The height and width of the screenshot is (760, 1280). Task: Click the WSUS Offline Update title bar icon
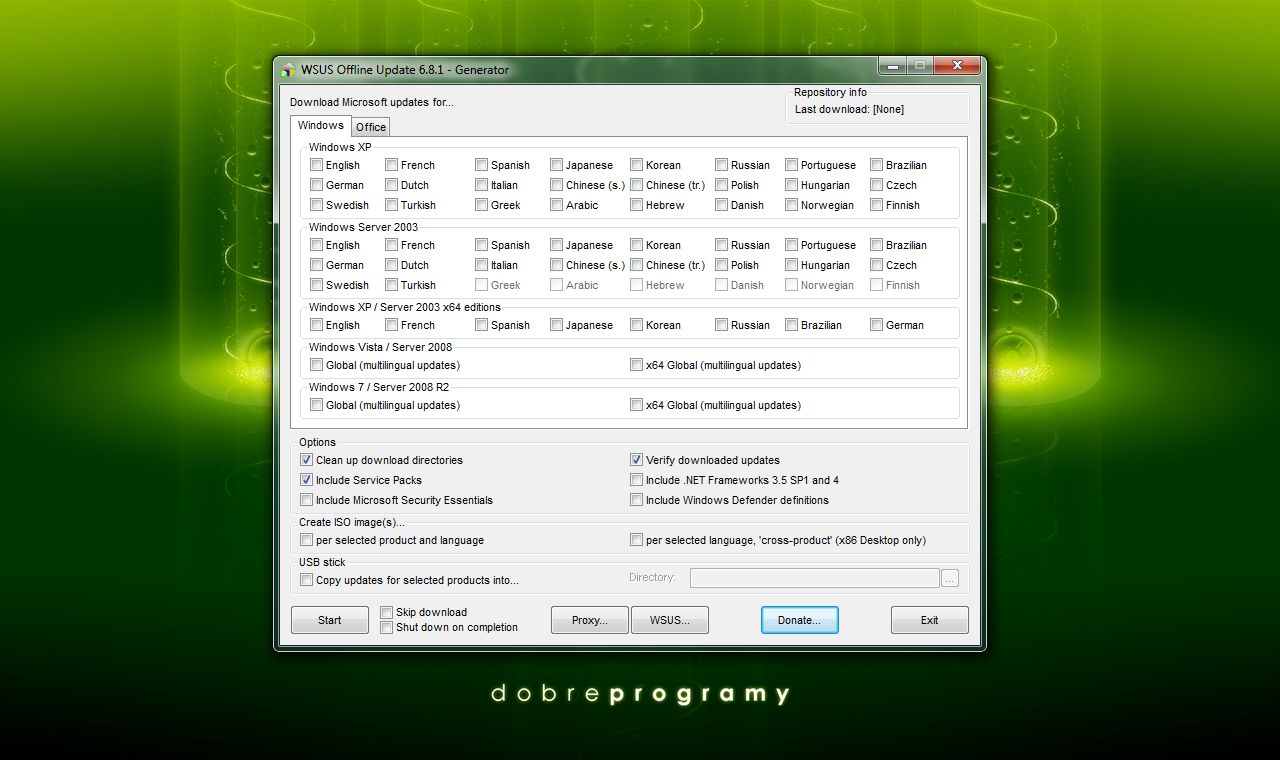coord(288,70)
